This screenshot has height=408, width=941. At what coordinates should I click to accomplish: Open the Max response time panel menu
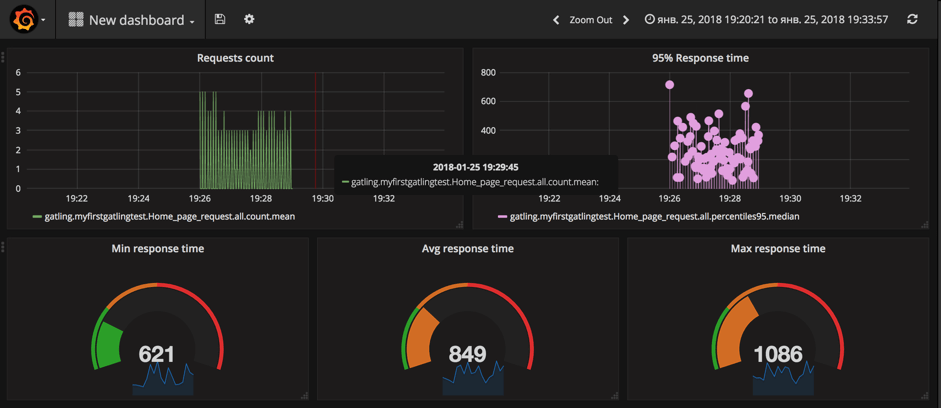click(x=778, y=248)
